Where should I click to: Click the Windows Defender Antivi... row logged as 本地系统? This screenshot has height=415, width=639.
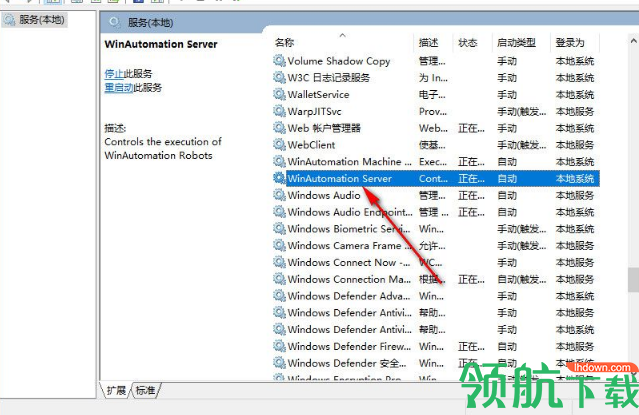tap(436, 329)
